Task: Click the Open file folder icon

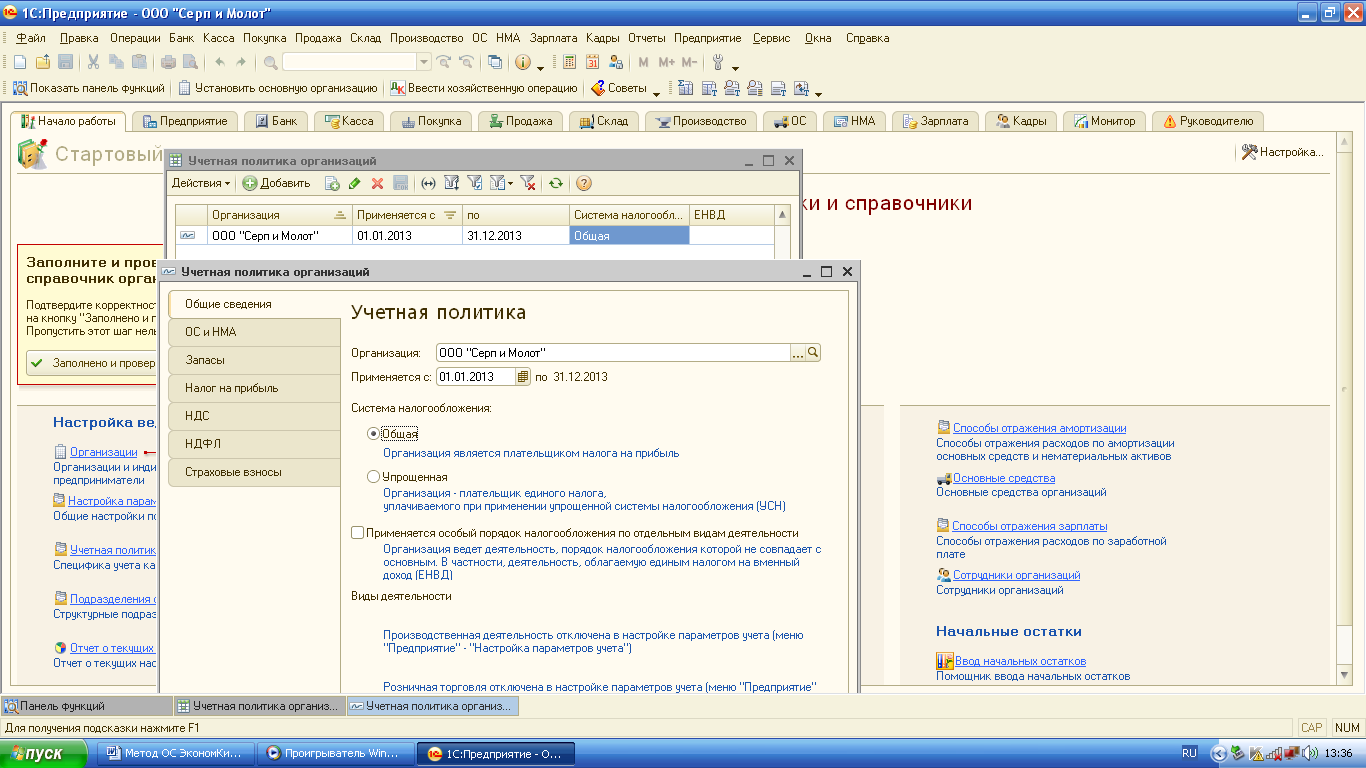Action: point(42,62)
